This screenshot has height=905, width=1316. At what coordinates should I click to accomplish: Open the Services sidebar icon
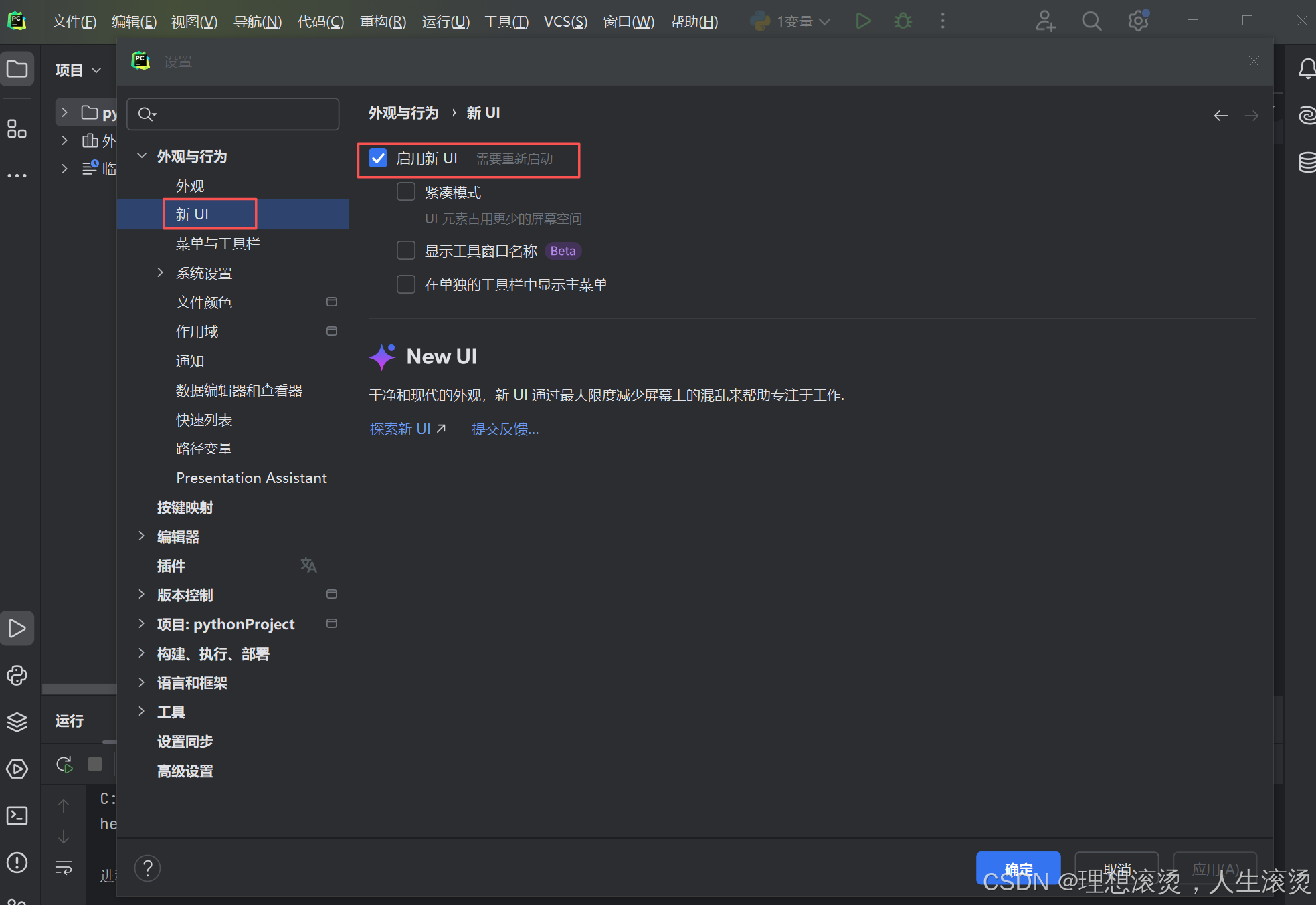(17, 769)
